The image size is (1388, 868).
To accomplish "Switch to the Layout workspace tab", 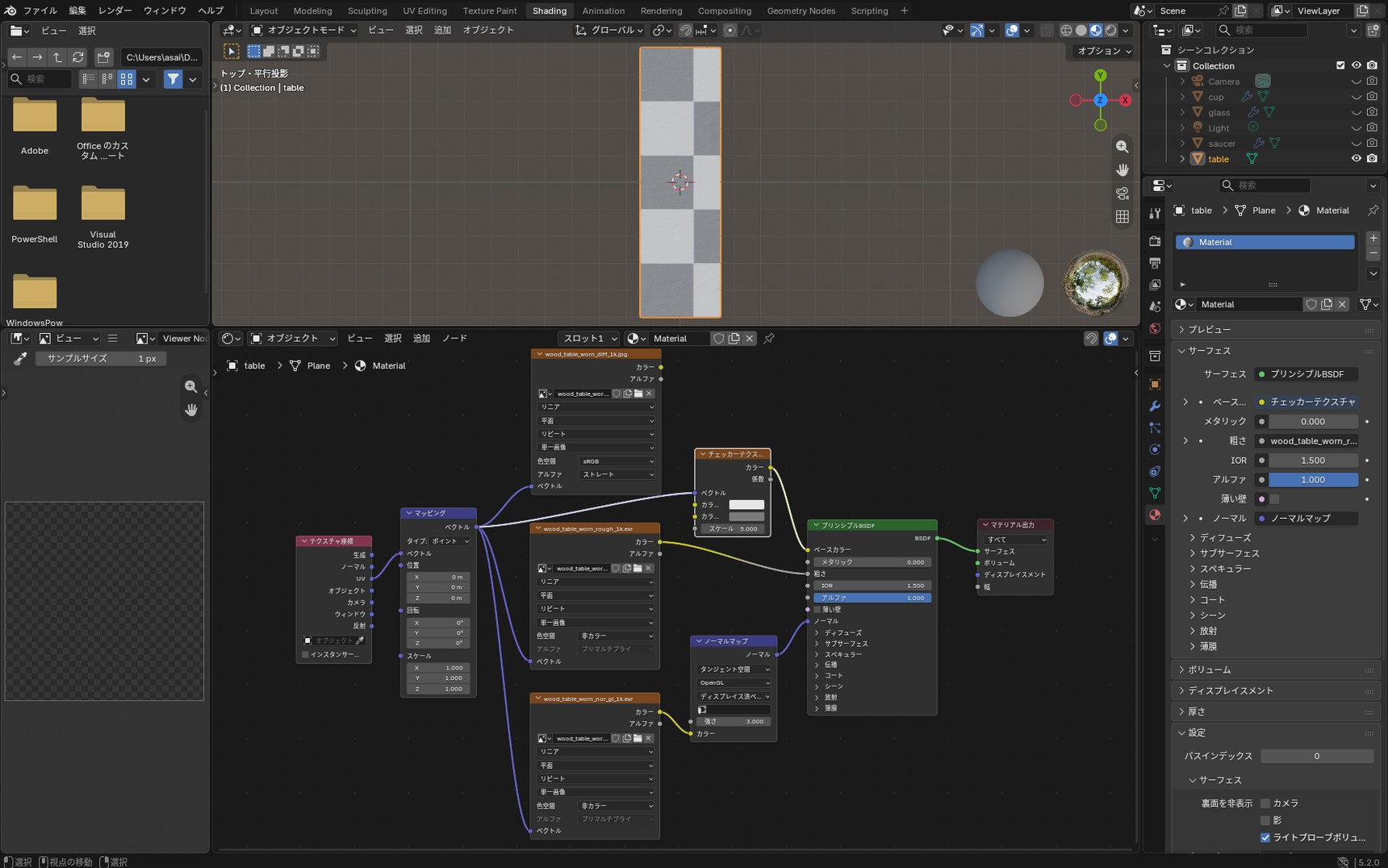I will [x=263, y=10].
